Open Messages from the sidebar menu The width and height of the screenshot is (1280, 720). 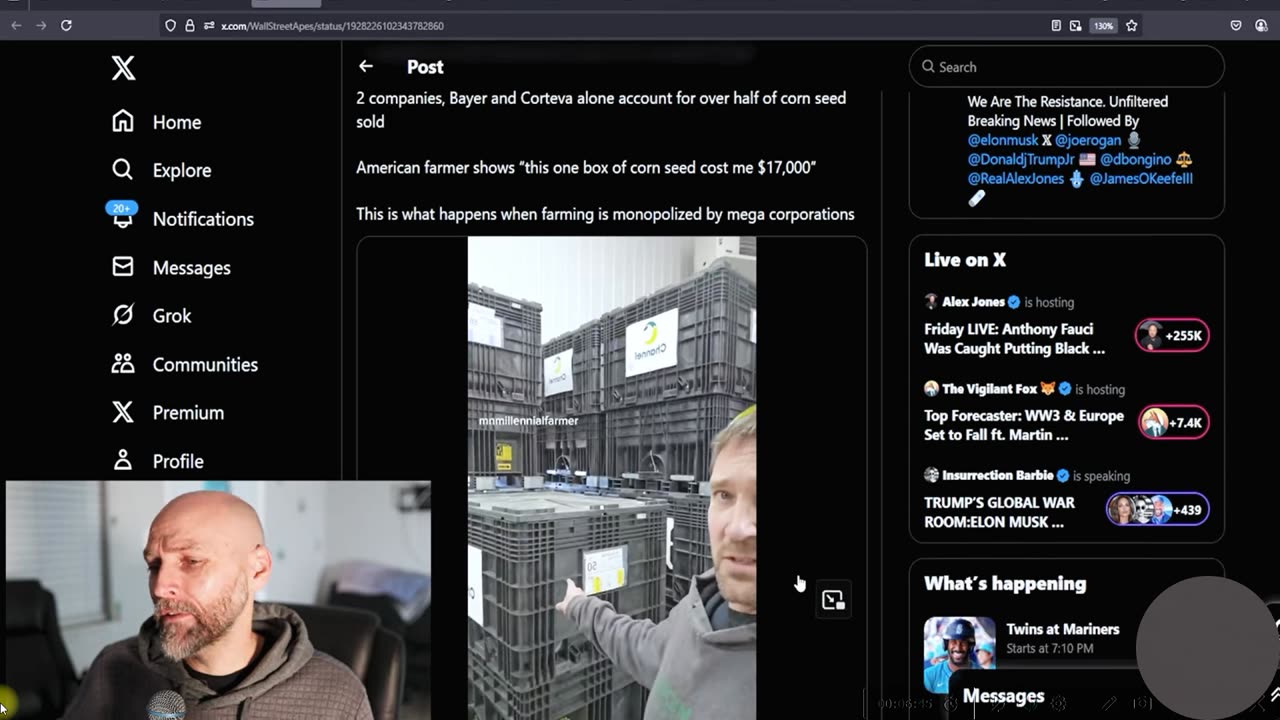click(x=192, y=268)
